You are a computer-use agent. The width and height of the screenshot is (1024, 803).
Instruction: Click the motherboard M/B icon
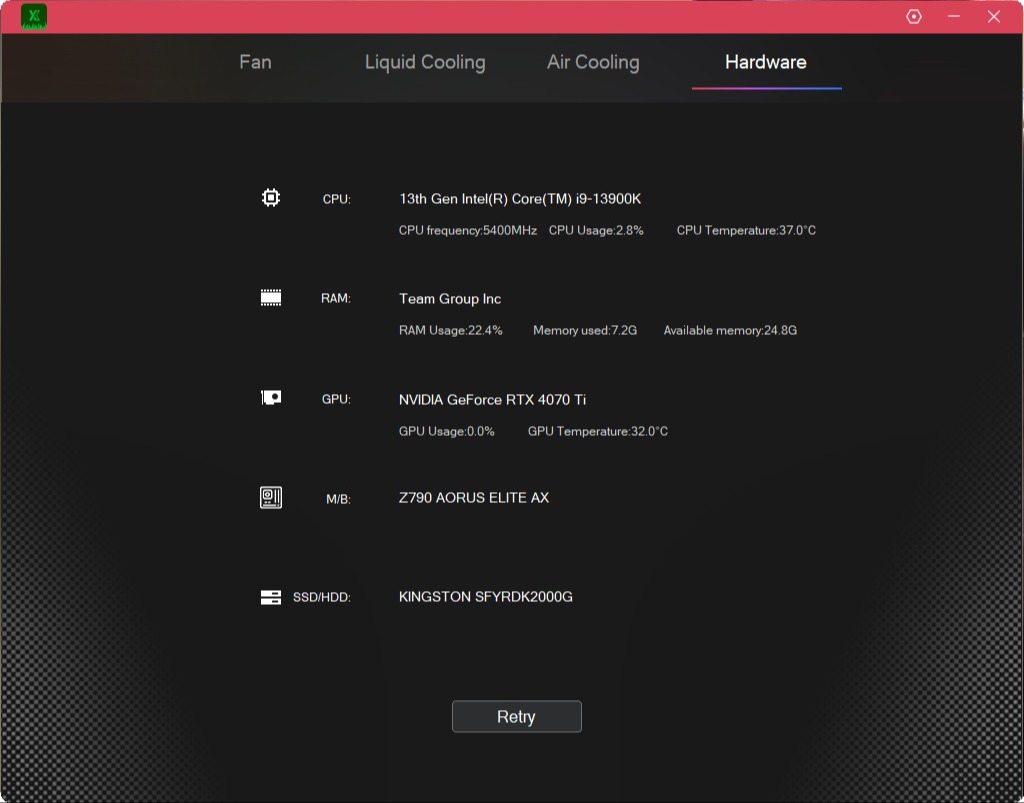coord(271,497)
